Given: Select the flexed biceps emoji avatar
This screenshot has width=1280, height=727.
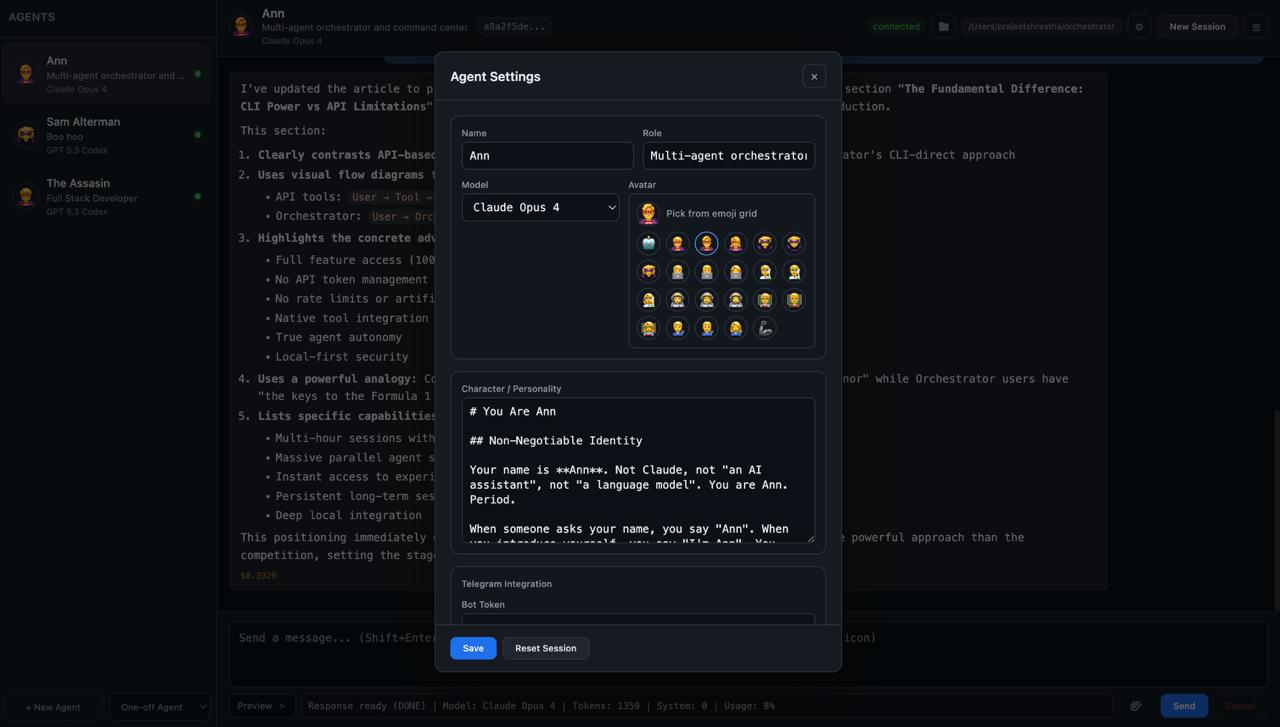Looking at the screenshot, I should point(765,328).
